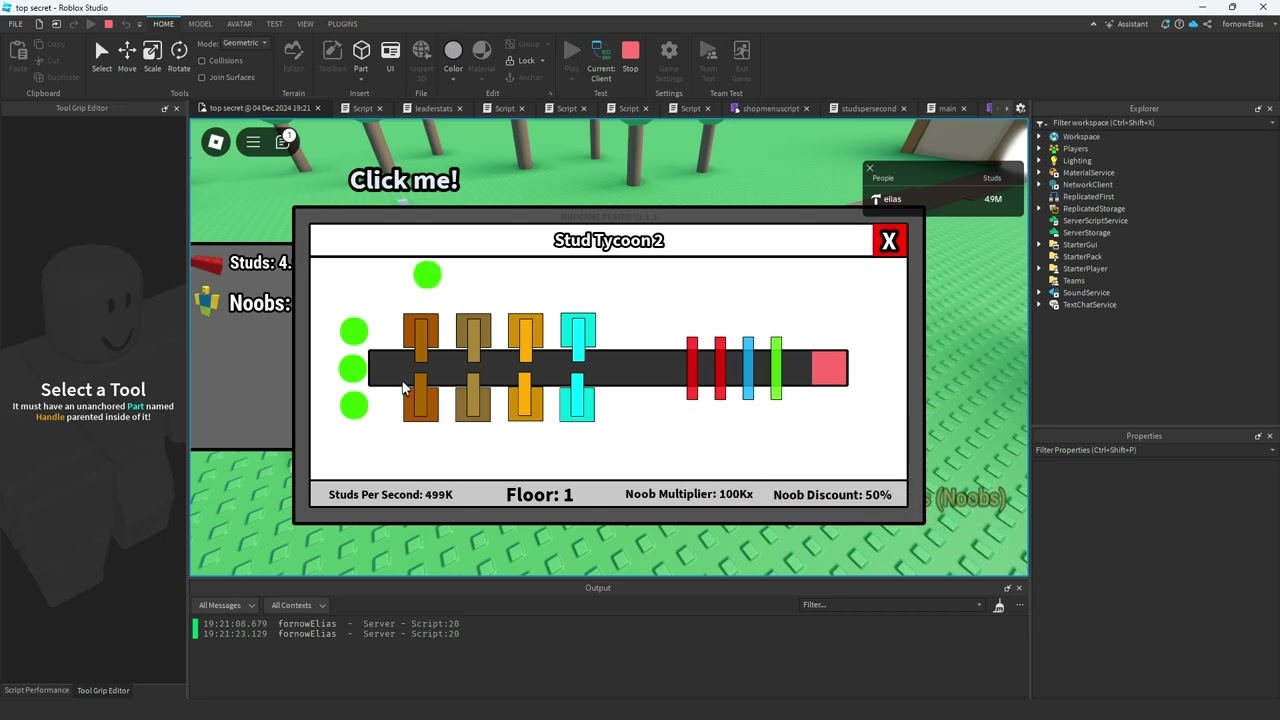1280x720 pixels.
Task: Click the Share icon in title bar
Action: (1207, 24)
